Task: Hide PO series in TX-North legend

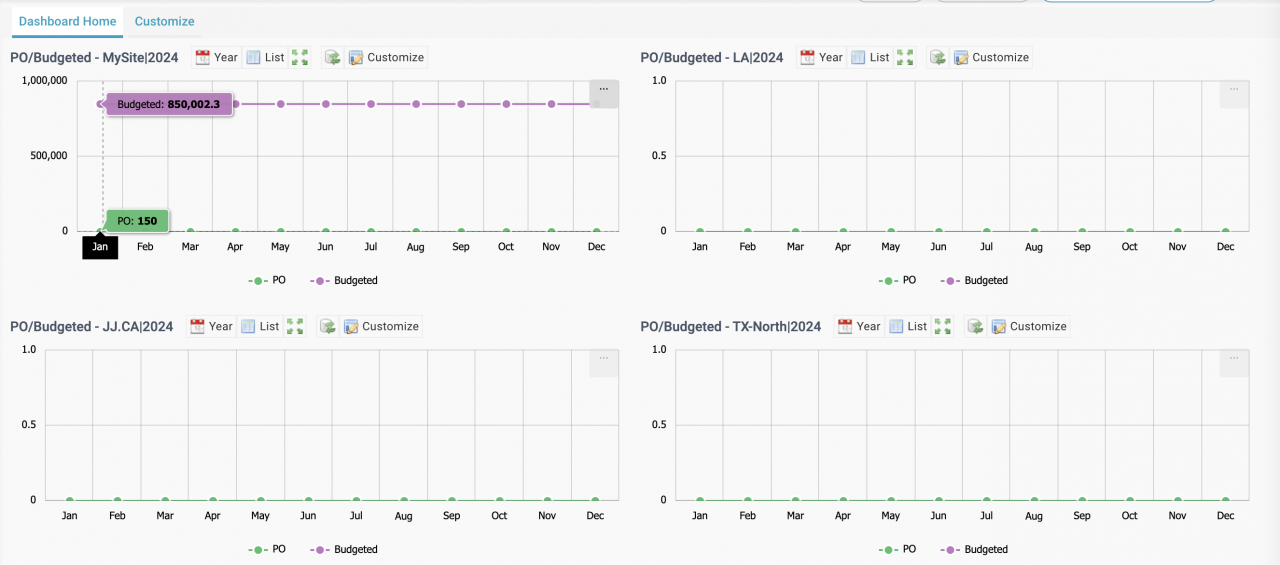Action: coord(898,550)
